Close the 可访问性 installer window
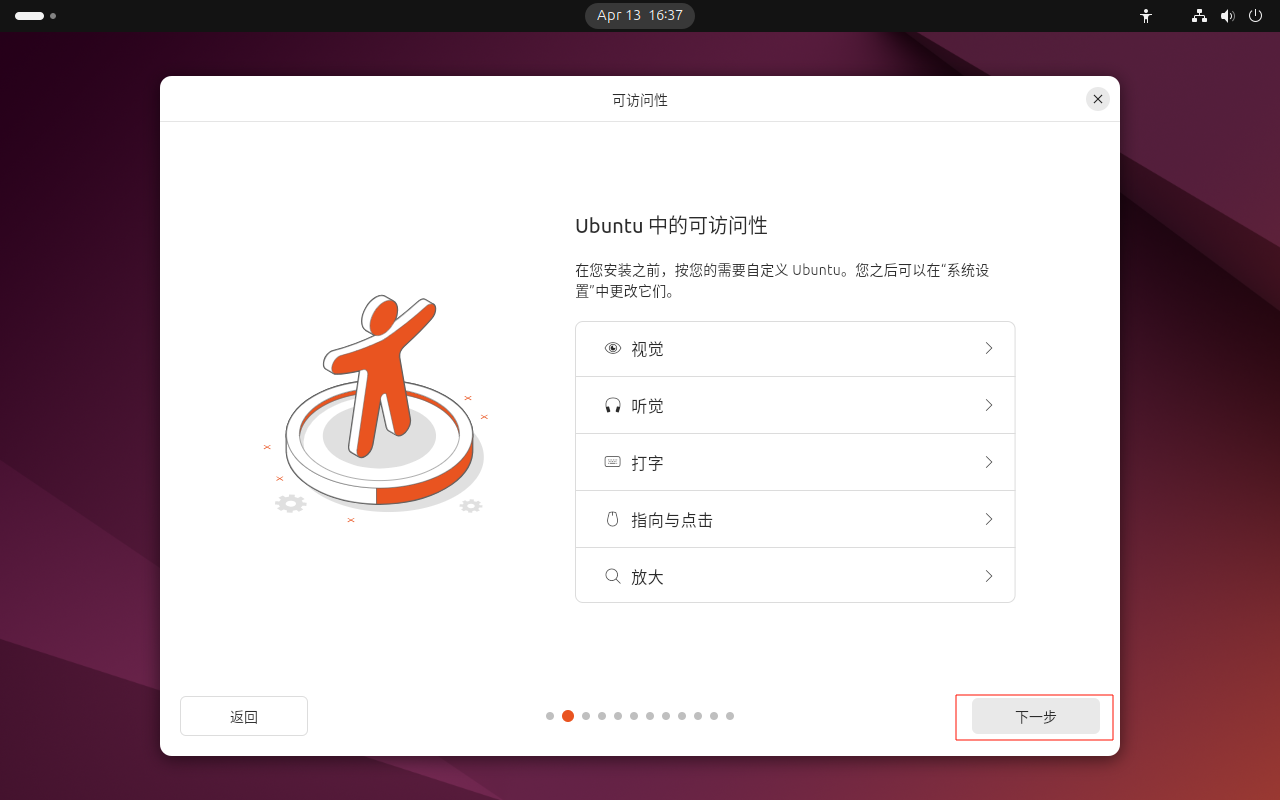Image resolution: width=1280 pixels, height=800 pixels. coord(1098,99)
